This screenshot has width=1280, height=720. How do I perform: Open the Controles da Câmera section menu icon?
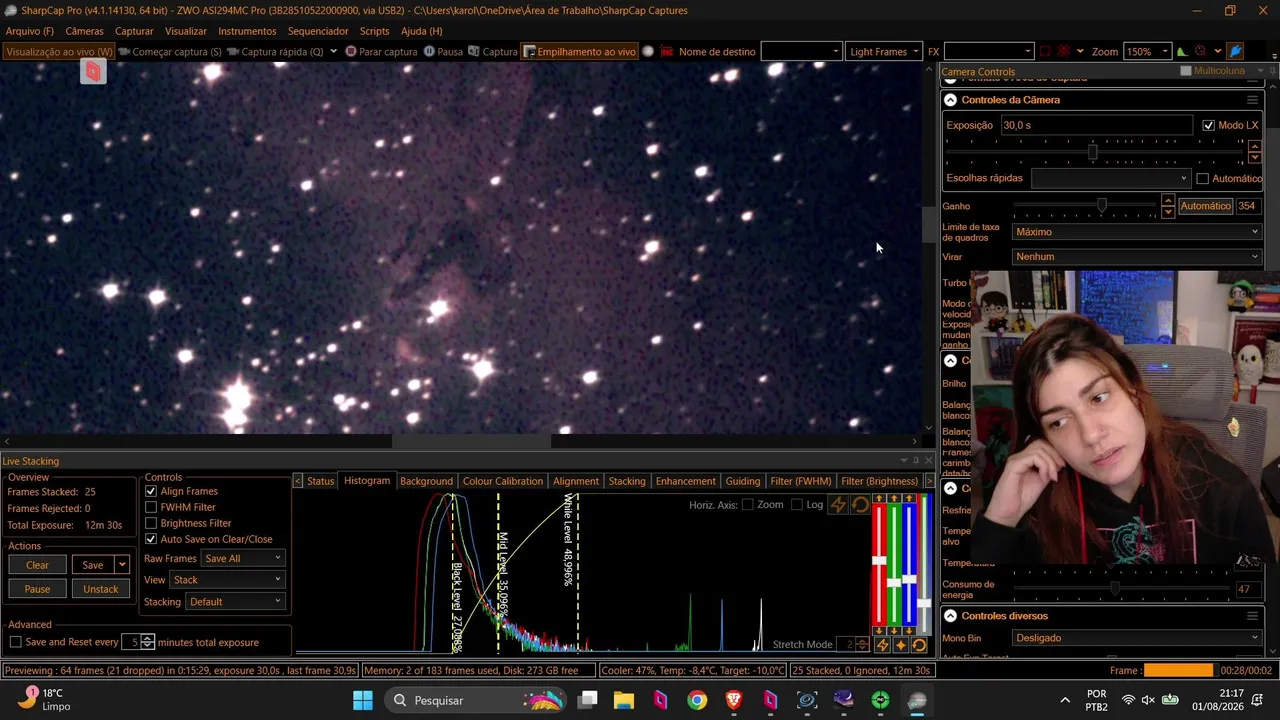coord(1252,100)
